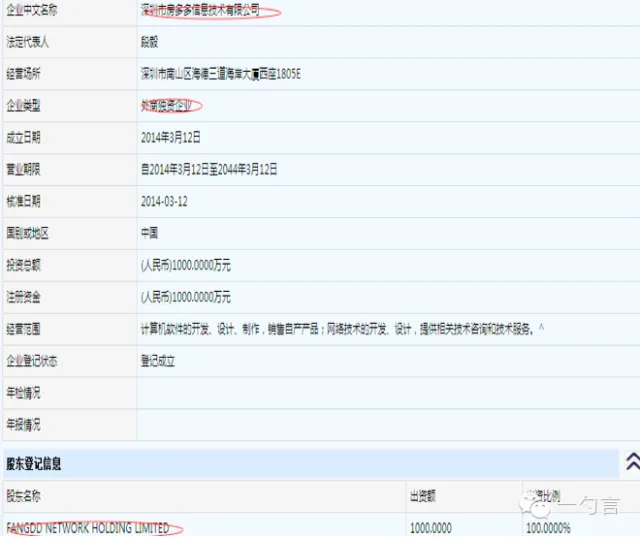
Task: Select 投资总额 value (人民币)1000.0000万元
Action: point(186,265)
